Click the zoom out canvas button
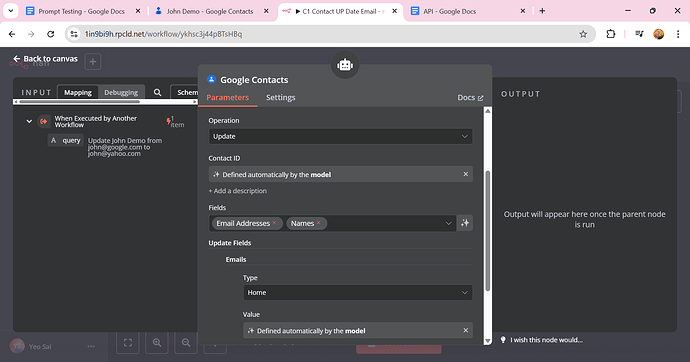The width and height of the screenshot is (690, 362). pyautogui.click(x=186, y=343)
